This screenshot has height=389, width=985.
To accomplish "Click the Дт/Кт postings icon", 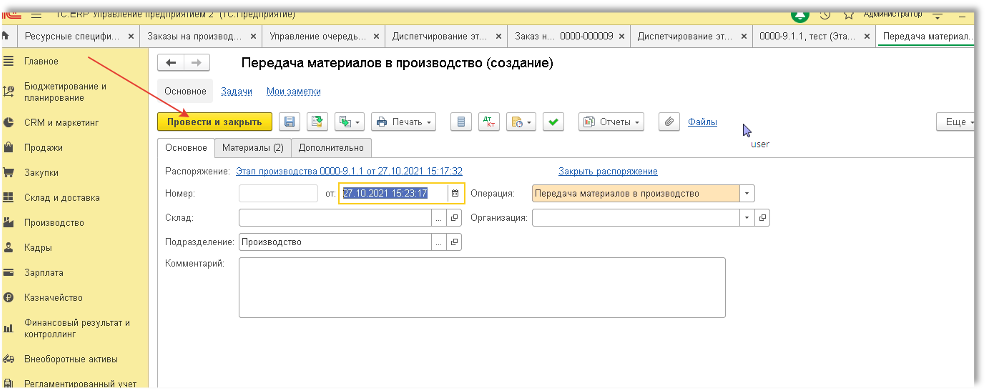I will click(488, 122).
